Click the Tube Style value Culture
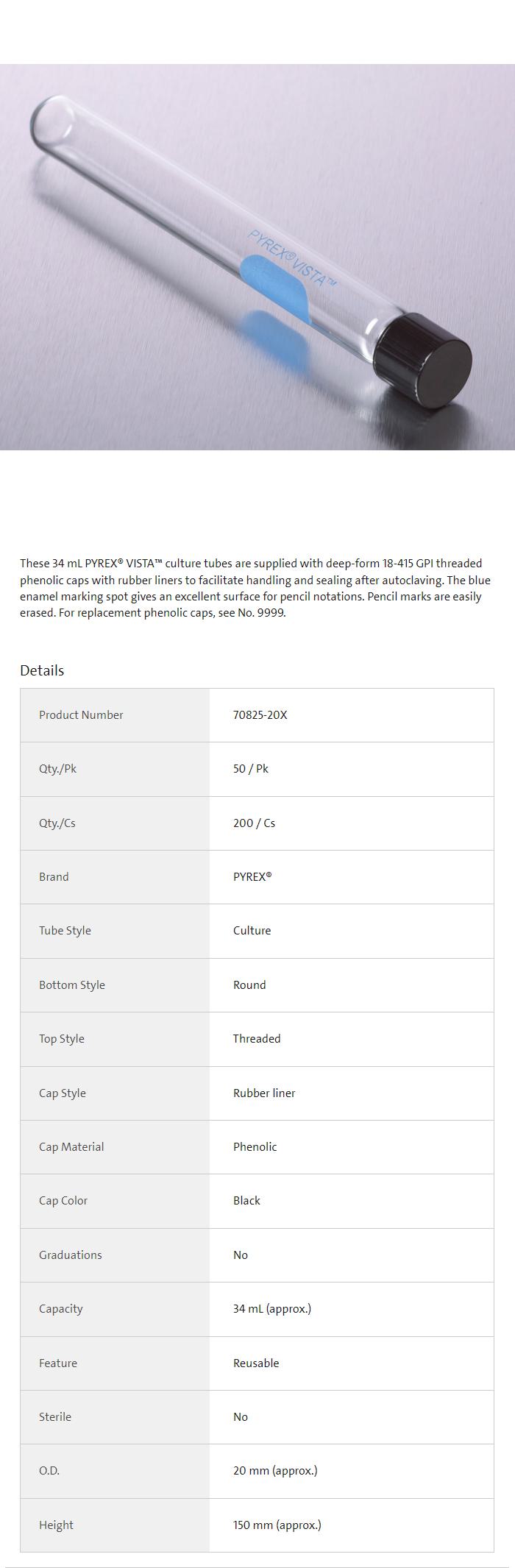This screenshot has width=515, height=1568. tap(252, 931)
